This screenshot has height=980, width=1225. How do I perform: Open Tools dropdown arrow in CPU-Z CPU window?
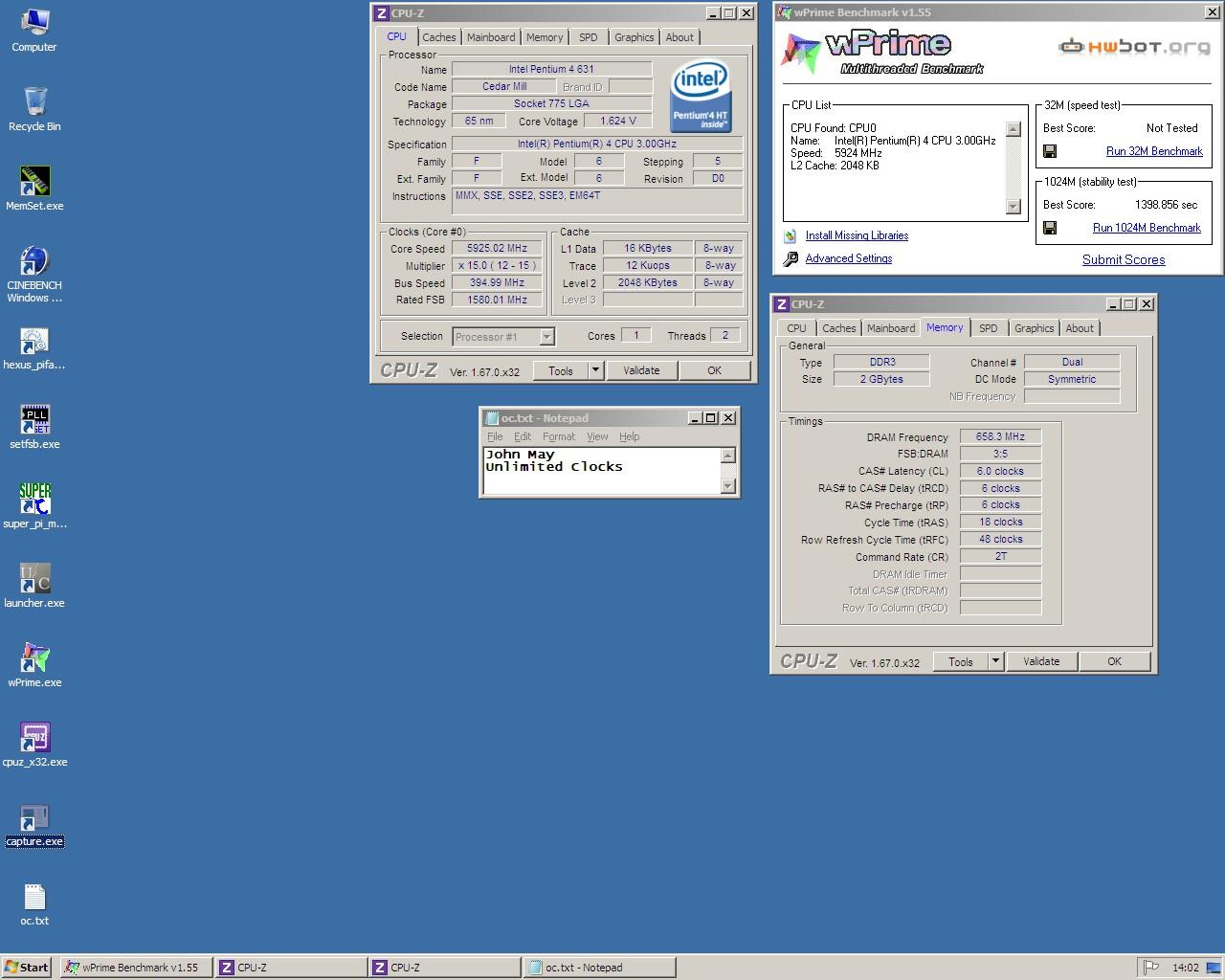pyautogui.click(x=595, y=370)
